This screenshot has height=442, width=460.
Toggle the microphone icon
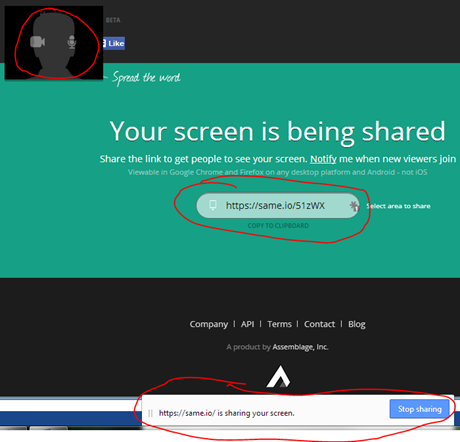[72, 42]
